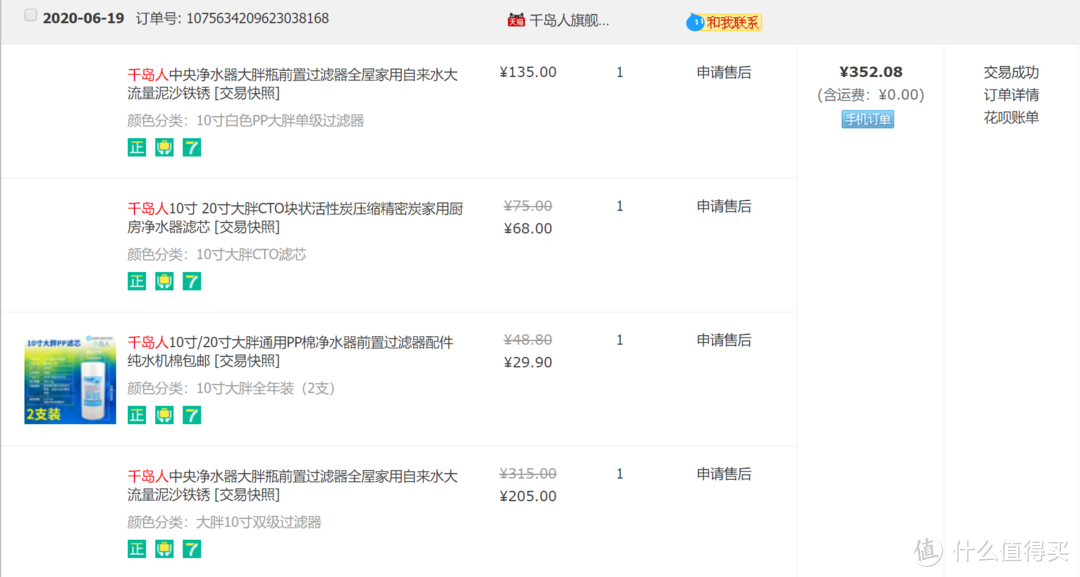Click the yellow shield icon on the ¥205.00 item
Viewport: 1080px width, 577px height.
(x=165, y=549)
